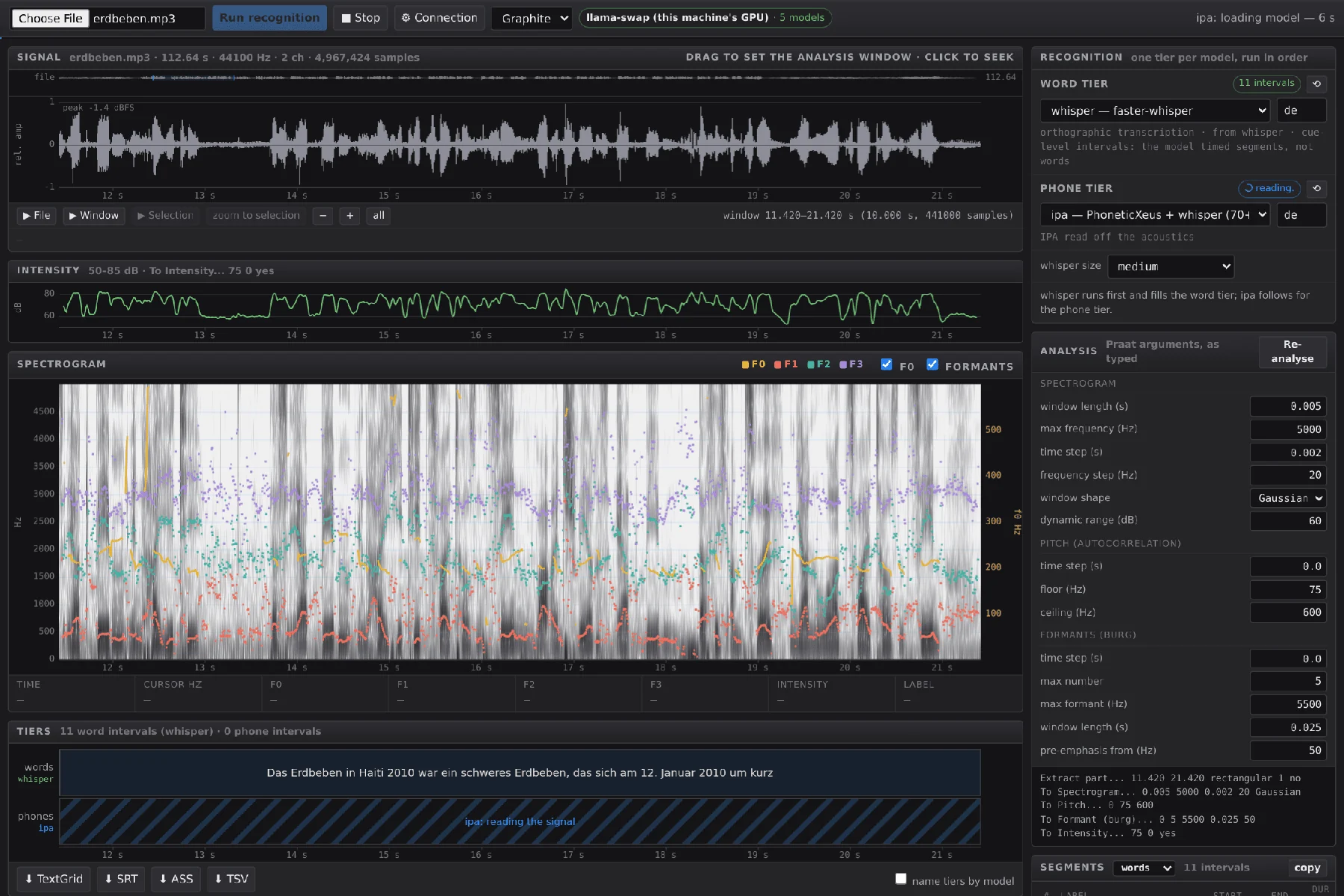
Task: Seek in the file overview strip
Action: [520, 77]
